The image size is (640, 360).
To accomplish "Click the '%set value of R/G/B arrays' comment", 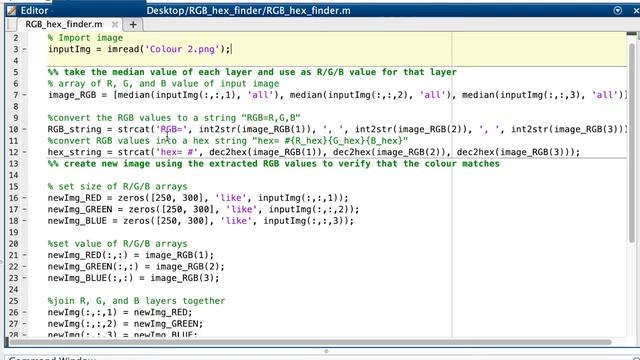I will pos(118,244).
